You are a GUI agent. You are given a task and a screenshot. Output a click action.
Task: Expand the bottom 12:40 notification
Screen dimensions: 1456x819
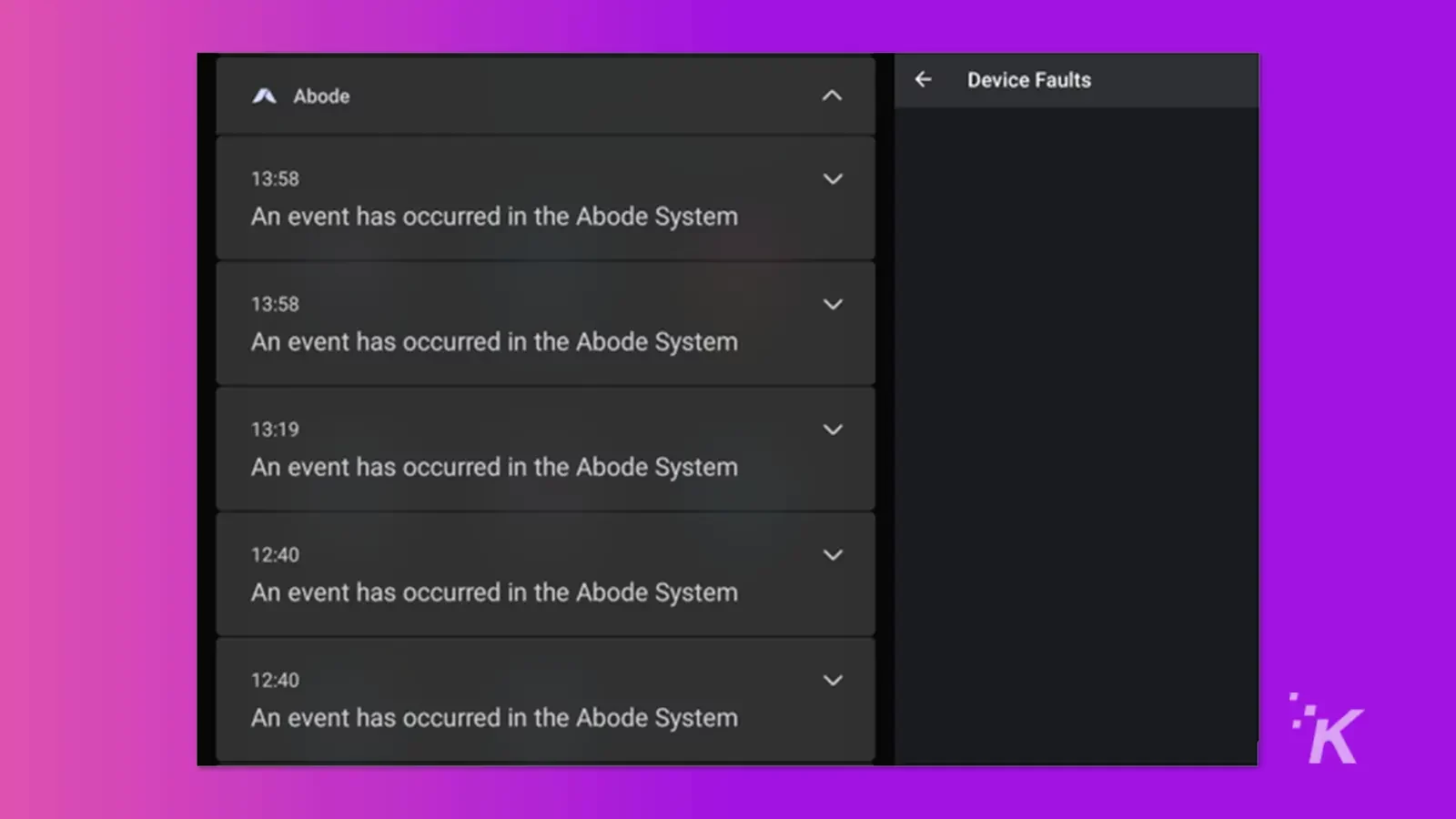833,680
